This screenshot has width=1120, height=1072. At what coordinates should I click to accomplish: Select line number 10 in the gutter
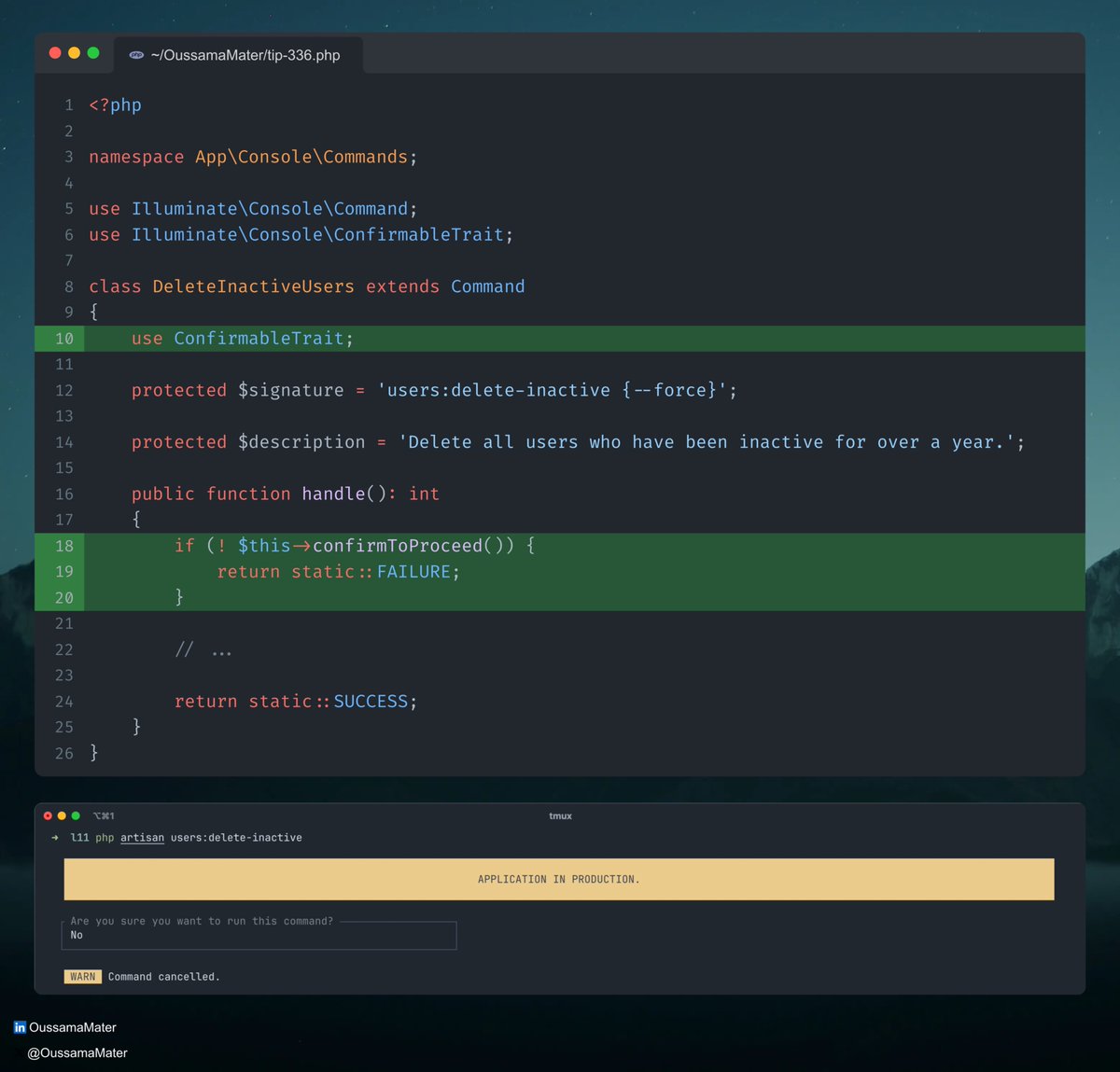coord(63,338)
